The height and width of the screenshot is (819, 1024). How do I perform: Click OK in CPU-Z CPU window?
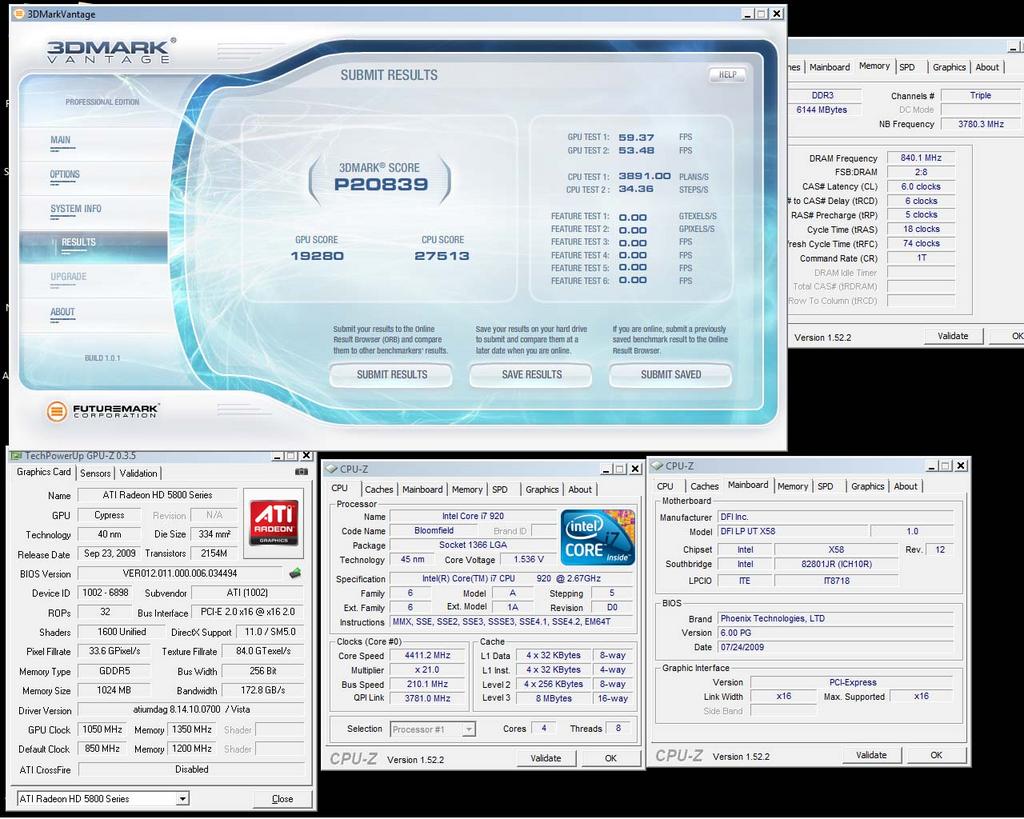tap(611, 758)
